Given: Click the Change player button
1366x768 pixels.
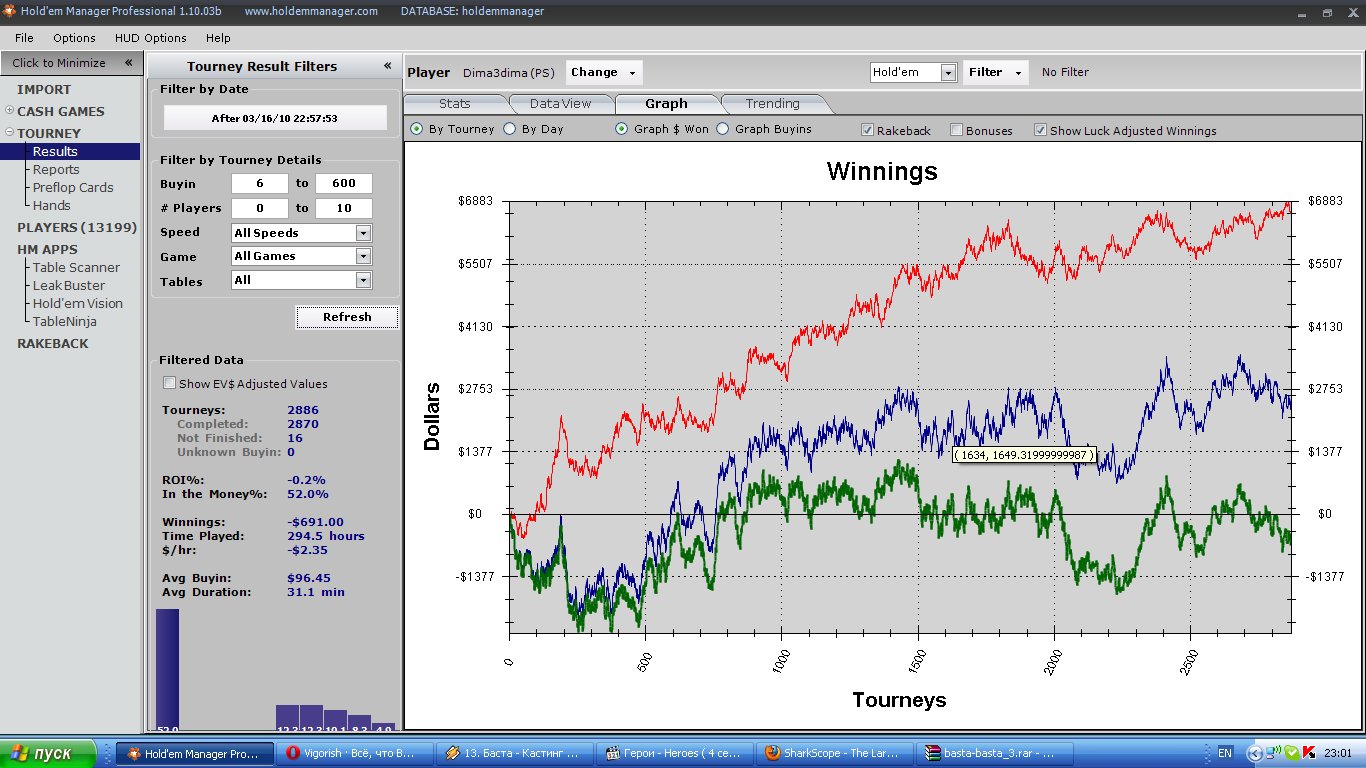Looking at the screenshot, I should [603, 72].
